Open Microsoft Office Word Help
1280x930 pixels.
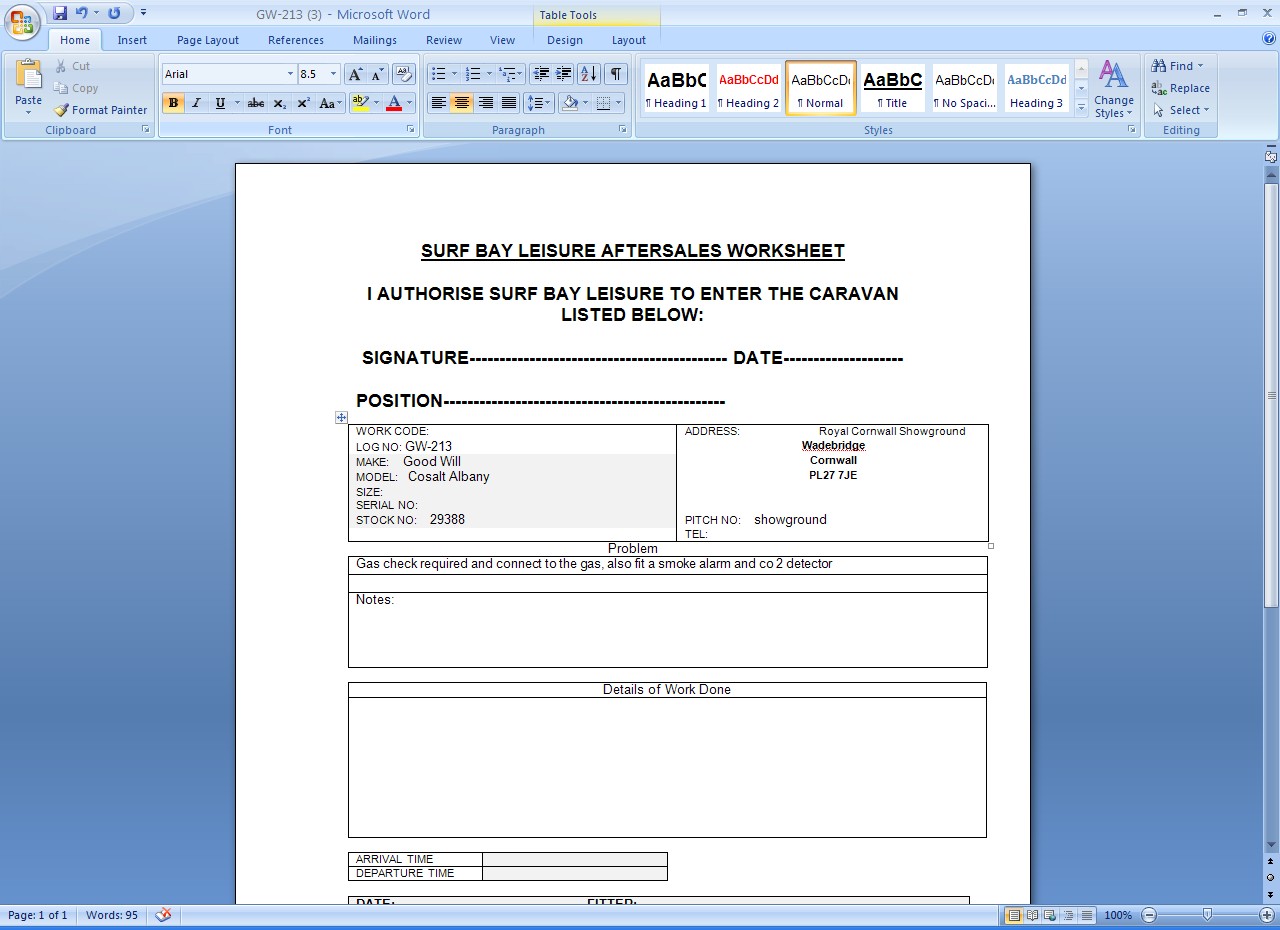[x=1269, y=39]
